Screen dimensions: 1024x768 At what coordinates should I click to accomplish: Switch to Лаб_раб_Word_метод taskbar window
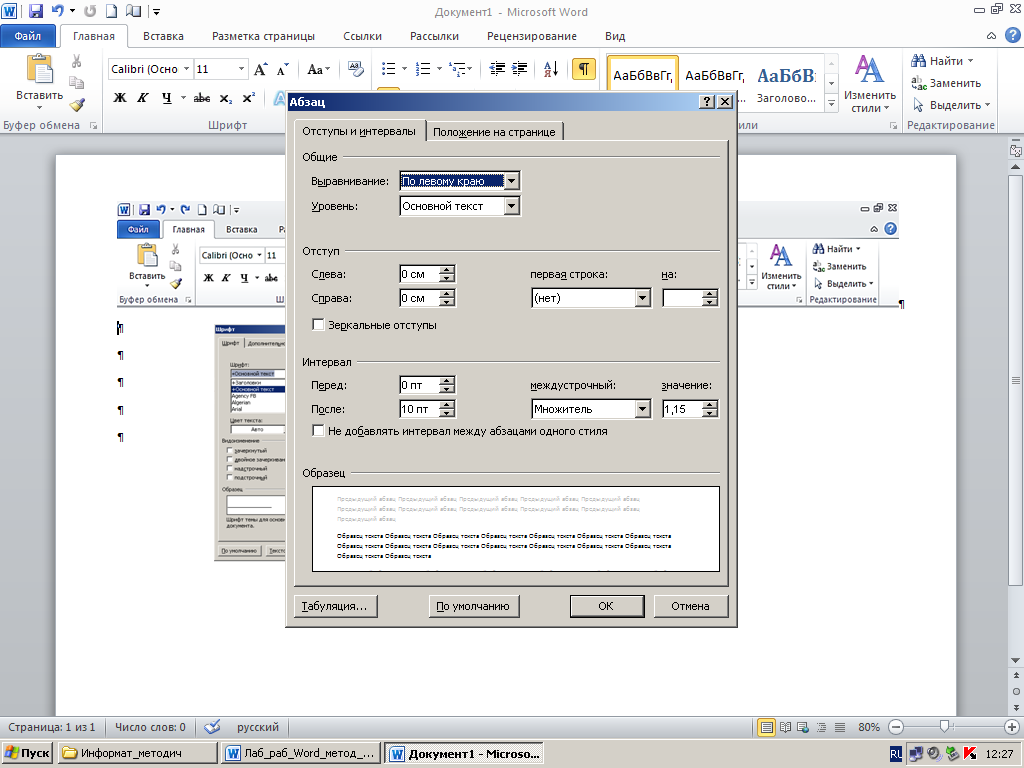[x=301, y=753]
